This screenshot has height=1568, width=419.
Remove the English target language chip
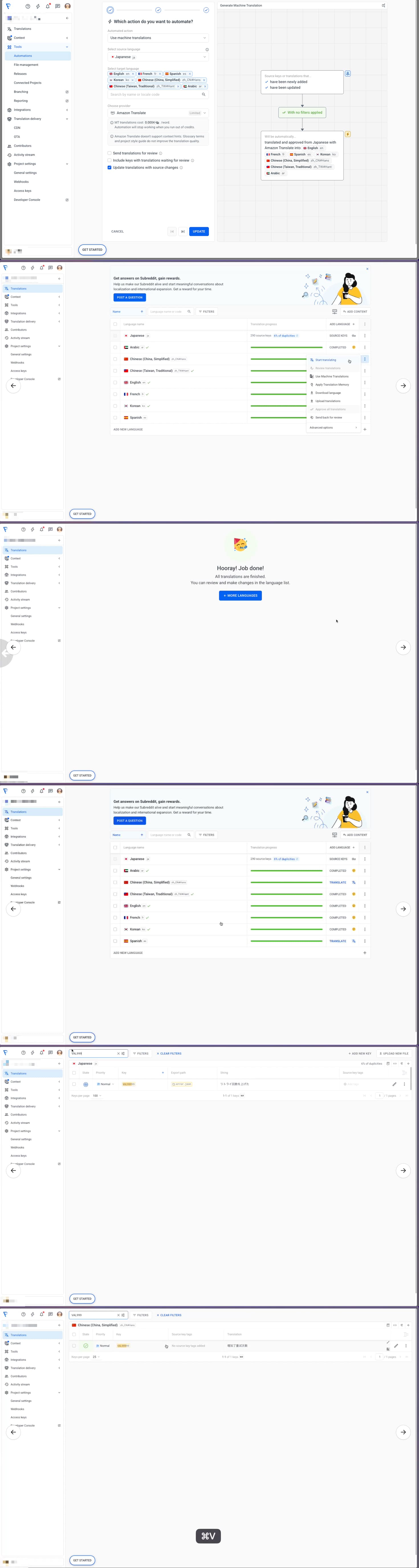(133, 74)
